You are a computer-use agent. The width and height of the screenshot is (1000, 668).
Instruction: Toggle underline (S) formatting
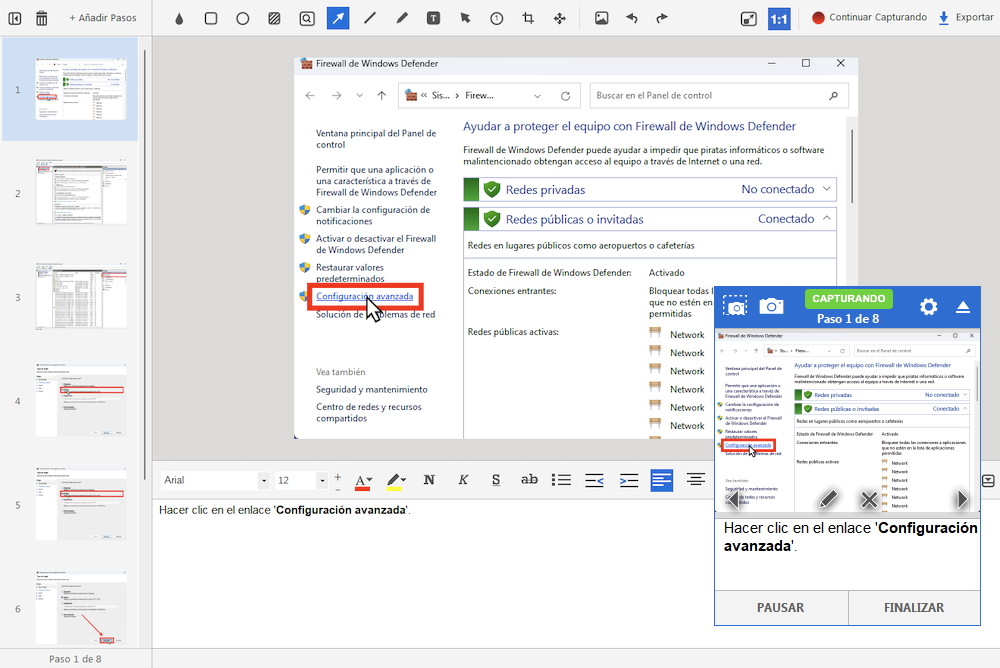[x=496, y=480]
